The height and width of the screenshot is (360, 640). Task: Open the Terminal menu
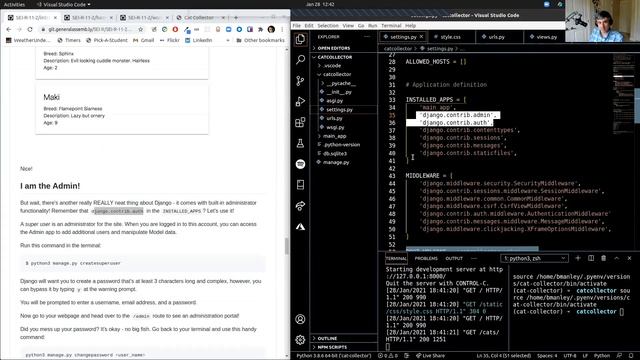pyautogui.click(x=391, y=26)
